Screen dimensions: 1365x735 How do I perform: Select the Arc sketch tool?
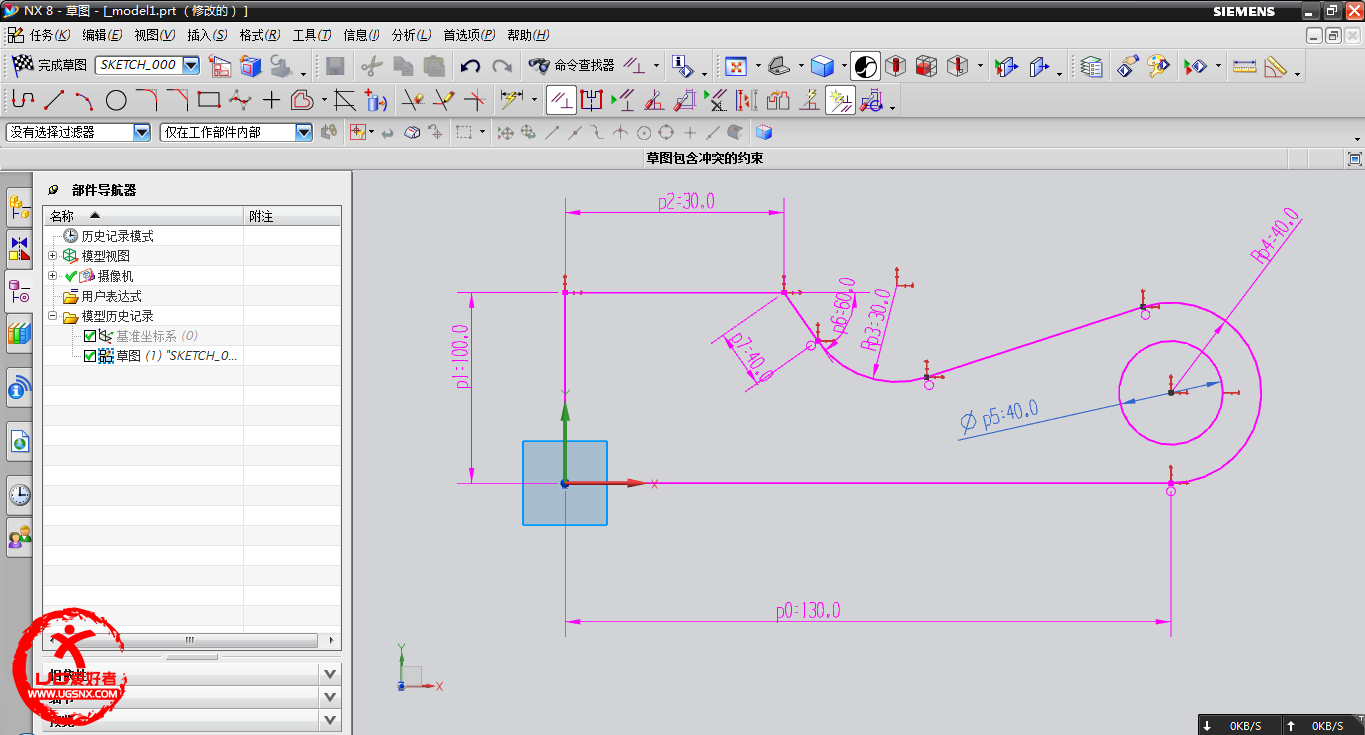pyautogui.click(x=85, y=100)
